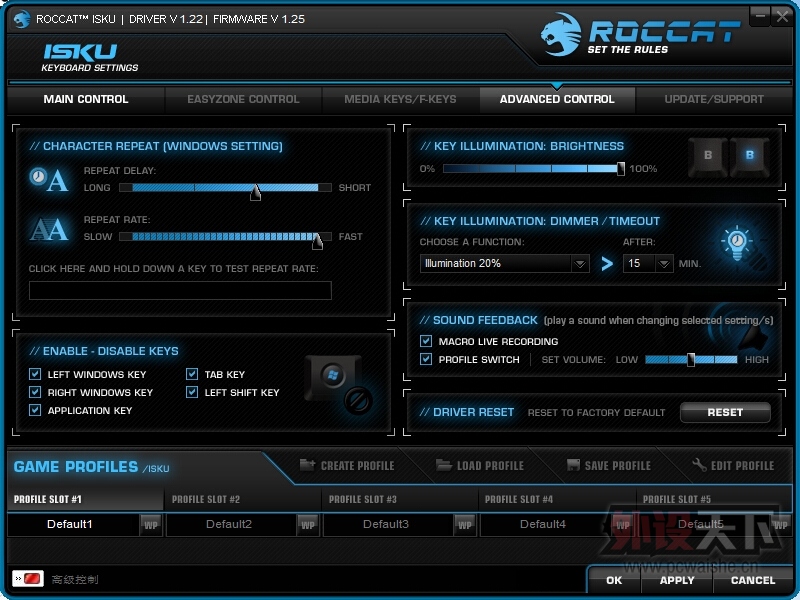Open the 15 minutes timeout dropdown

tap(648, 264)
